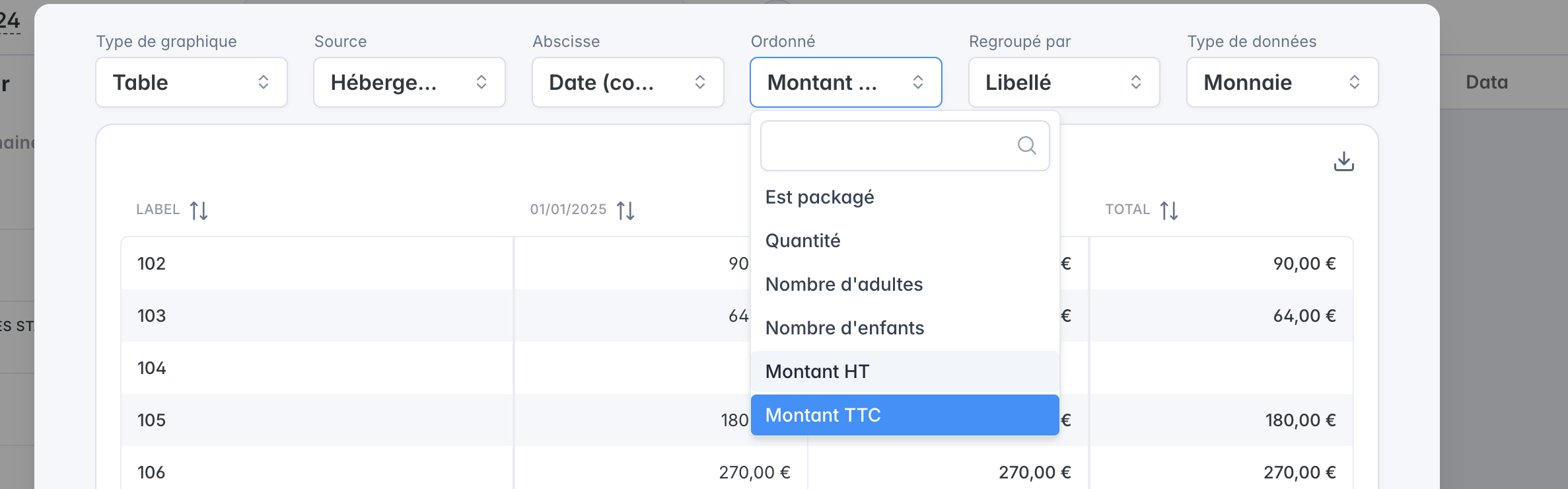Screen dimensions: 1568x489
Task: Click the search magnifier icon in dropdown
Action: (1026, 145)
